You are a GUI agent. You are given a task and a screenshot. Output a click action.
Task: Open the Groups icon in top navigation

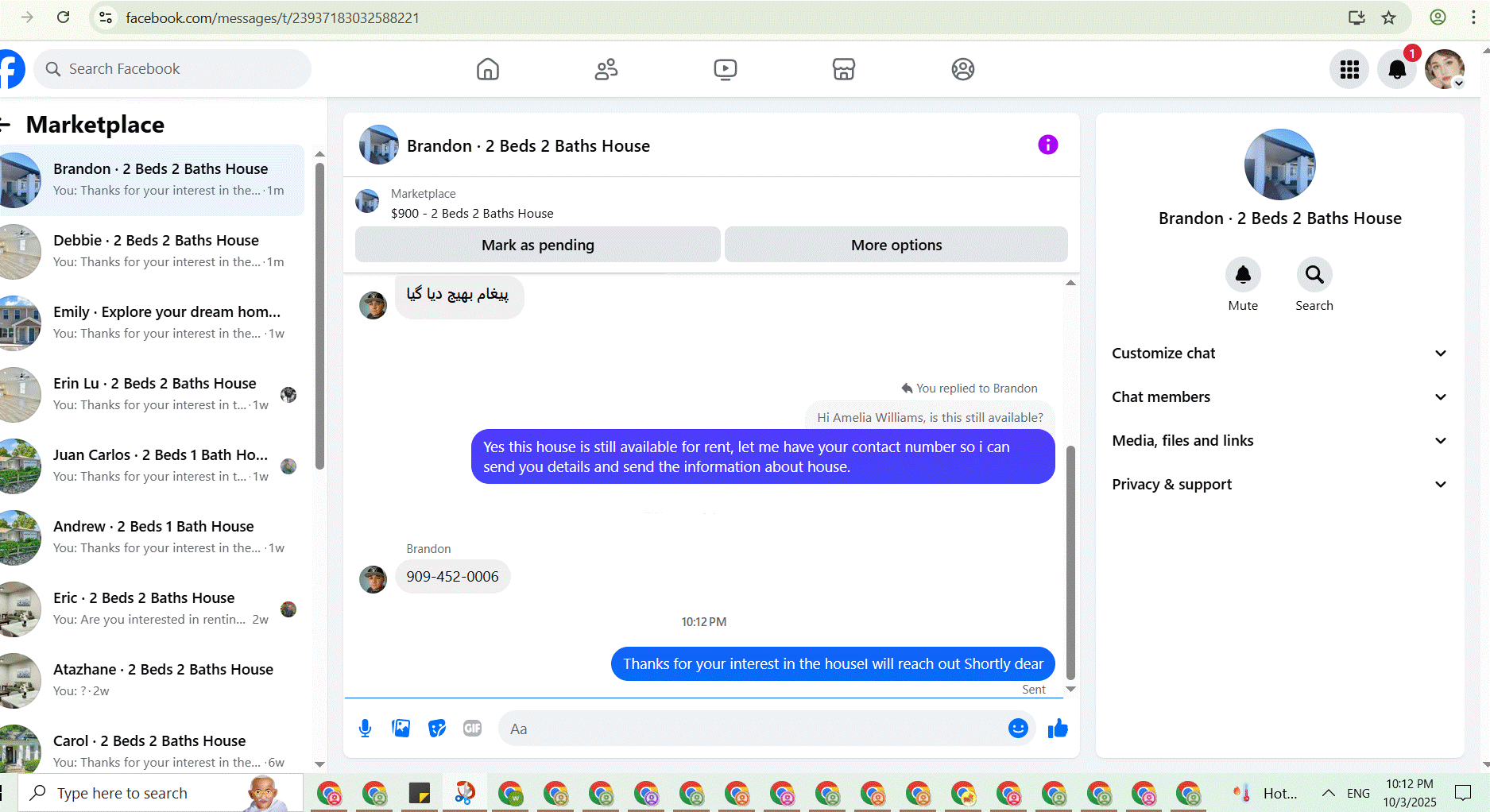click(962, 69)
